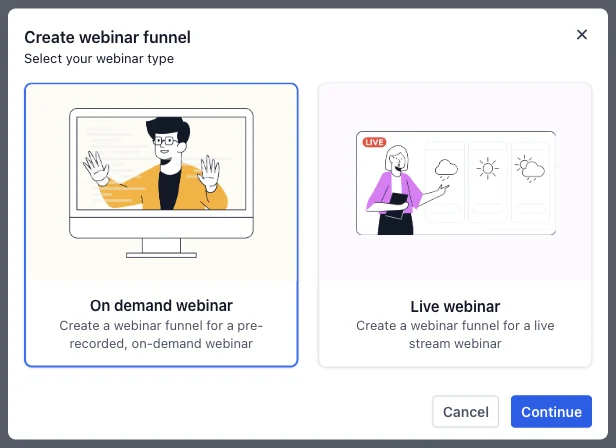Click the computer monitor illustration
The image size is (616, 448).
[161, 183]
